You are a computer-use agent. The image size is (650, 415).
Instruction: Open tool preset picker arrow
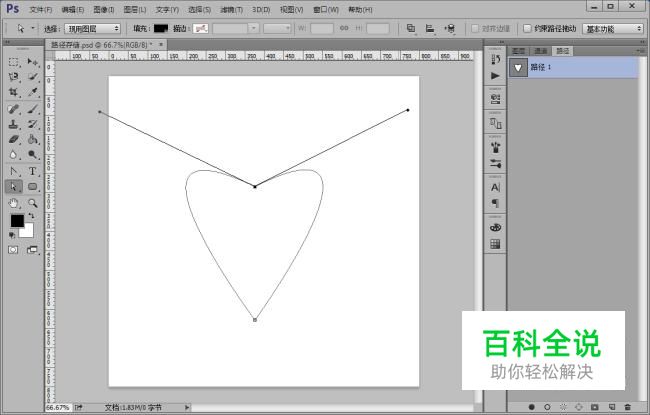point(33,28)
